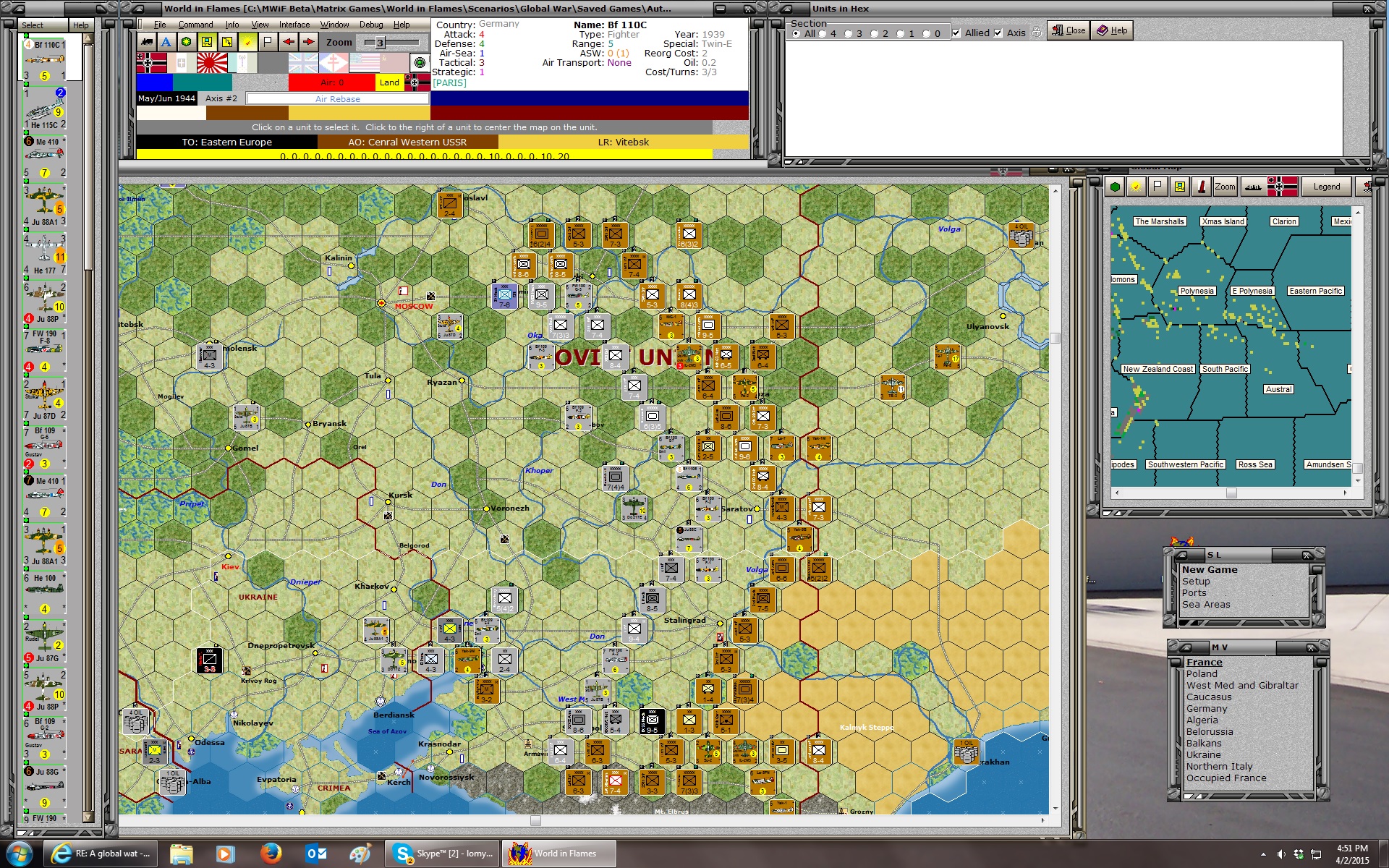The height and width of the screenshot is (868, 1389).
Task: Click the sun icon in Global Map toolbar
Action: point(1137,187)
